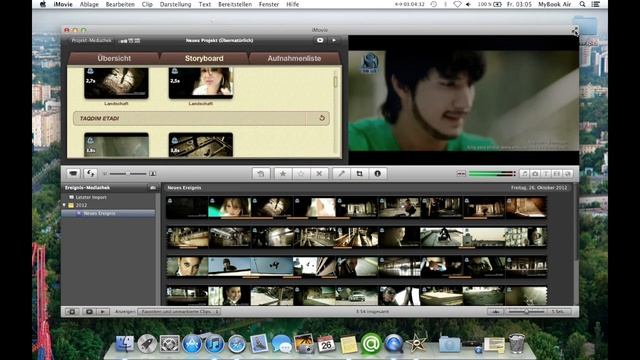Open the music and sound effects browser

(524, 174)
